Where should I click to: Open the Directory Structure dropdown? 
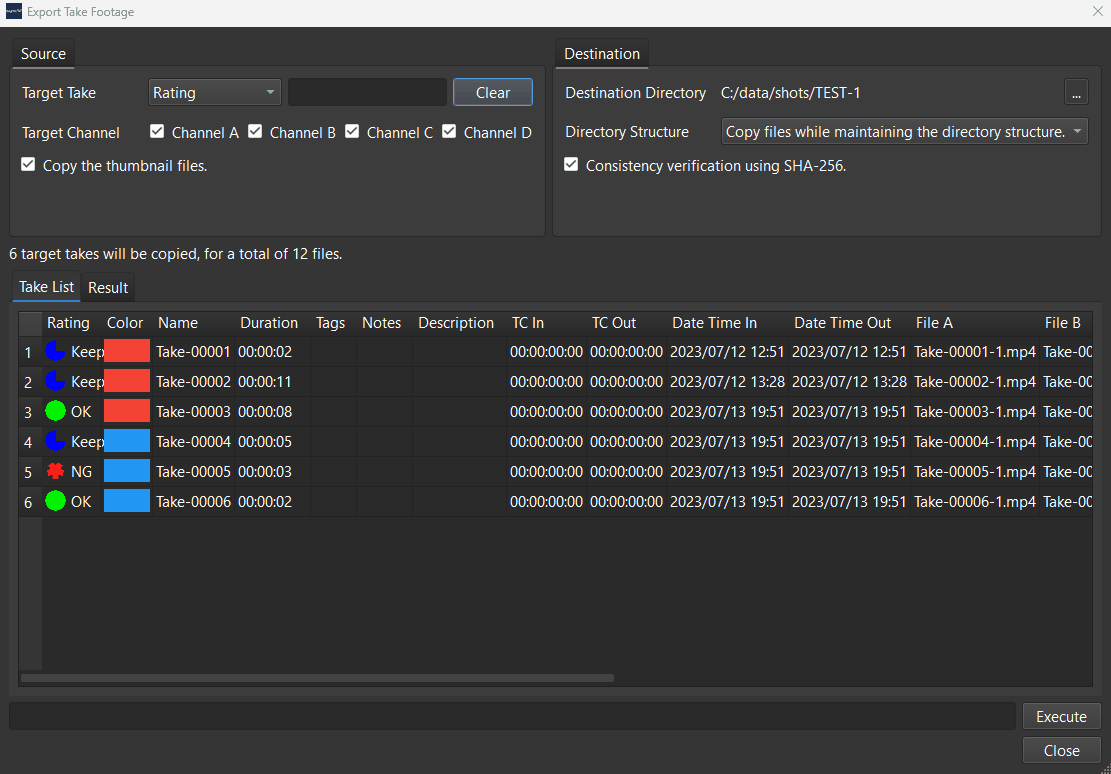[903, 131]
